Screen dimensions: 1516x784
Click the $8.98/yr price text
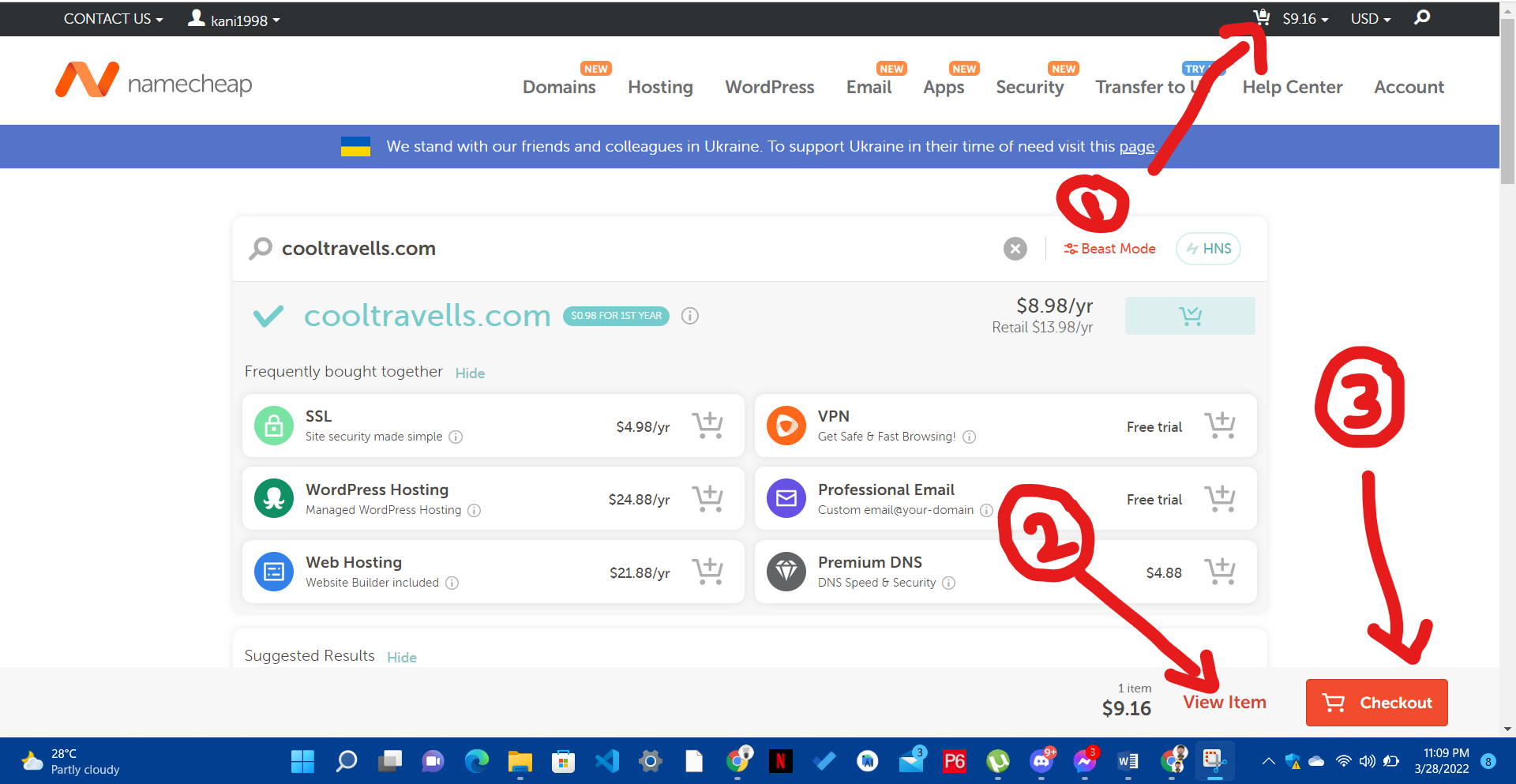coord(1054,306)
